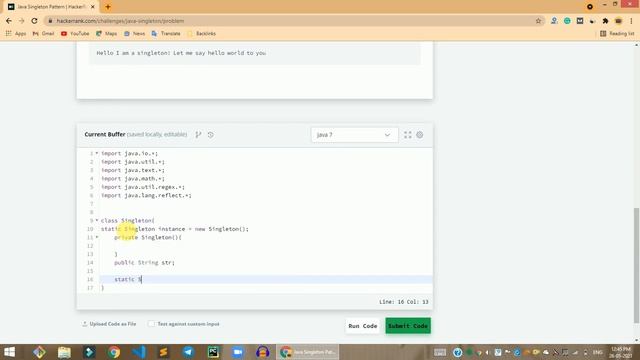
Task: Open the Chrome three-dot menu
Action: click(x=631, y=21)
